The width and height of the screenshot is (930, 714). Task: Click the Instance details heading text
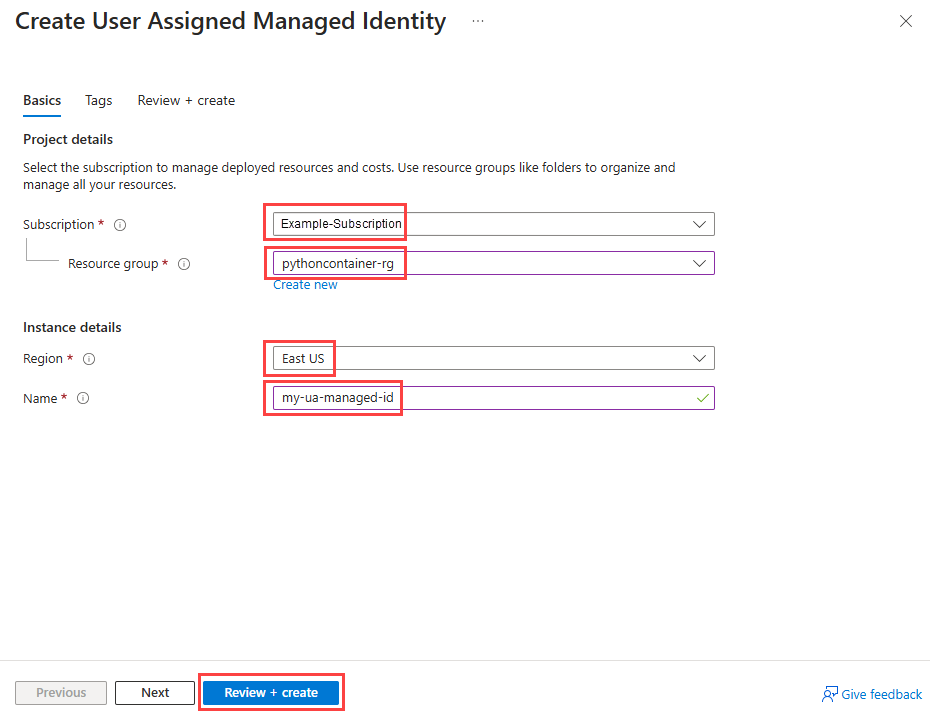[72, 327]
